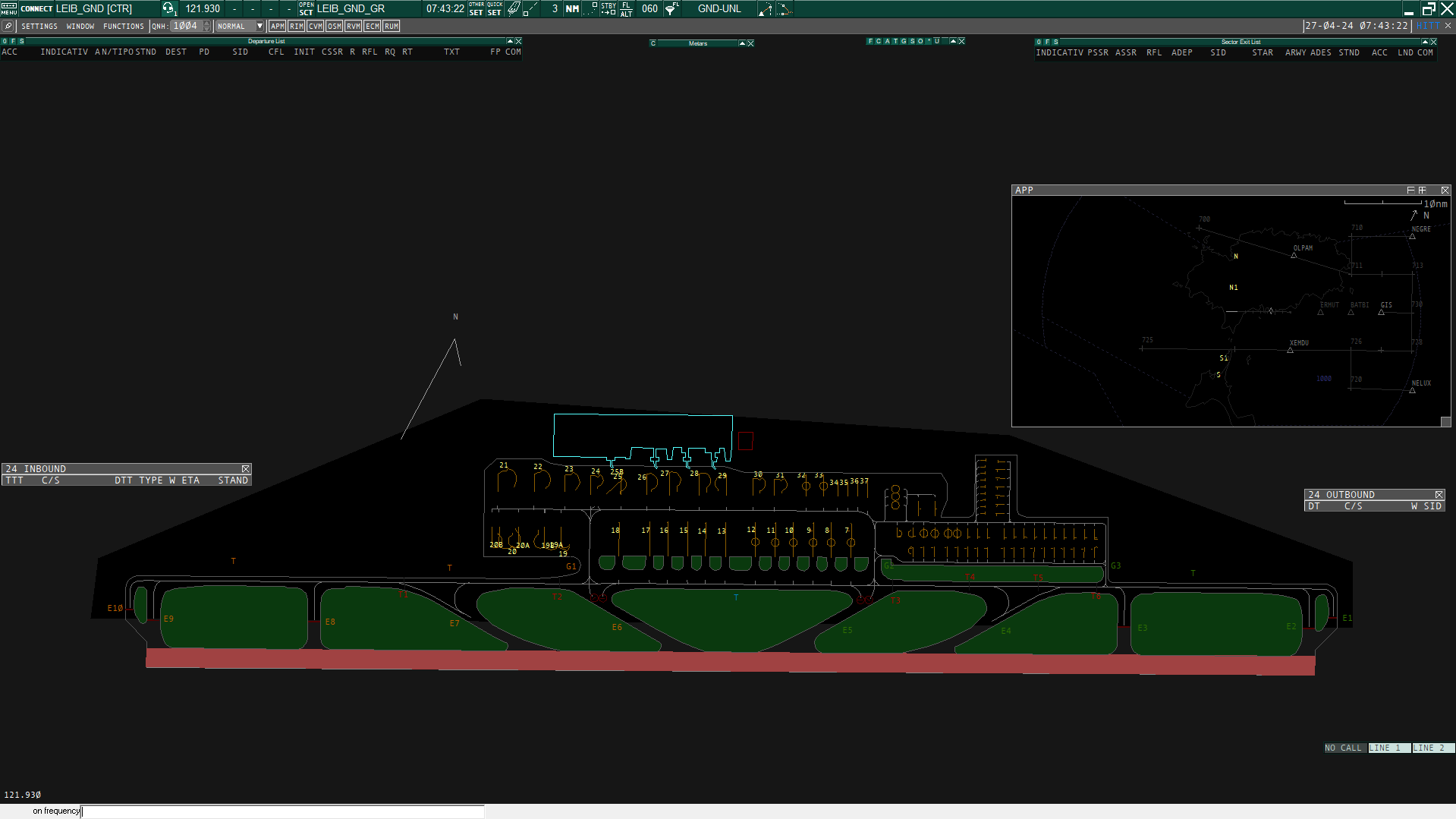Click the APP window resize grip
The image size is (1456, 819).
coord(1445,421)
